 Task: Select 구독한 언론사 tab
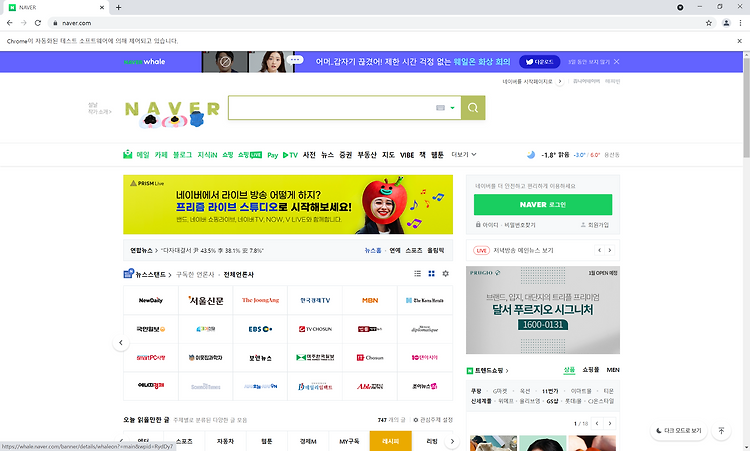pos(195,275)
